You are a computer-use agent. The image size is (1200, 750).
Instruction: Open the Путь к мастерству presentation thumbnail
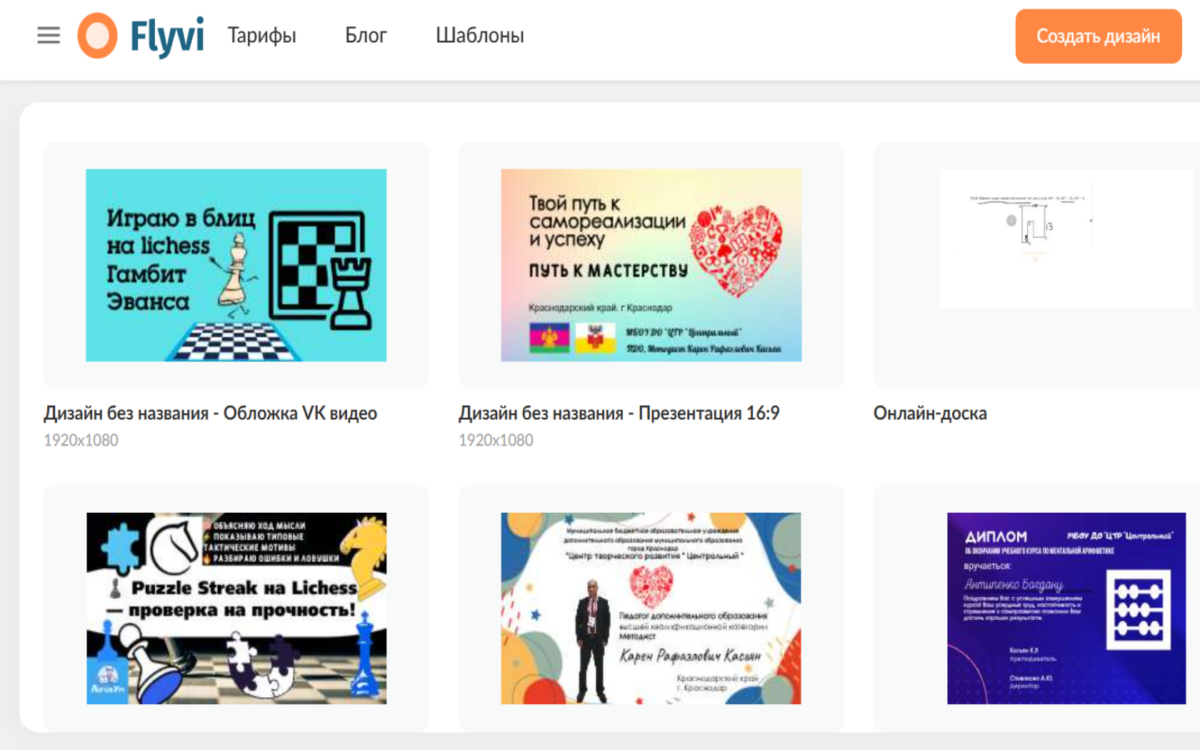651,265
